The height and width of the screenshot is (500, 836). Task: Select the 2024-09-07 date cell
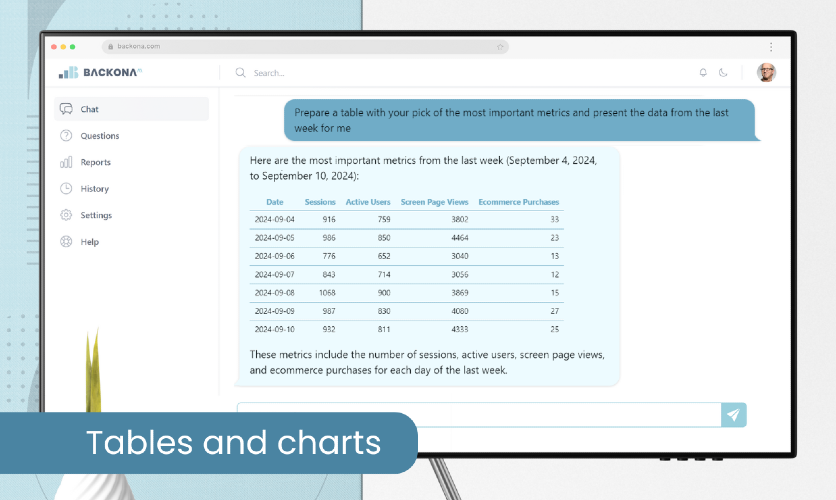point(275,275)
